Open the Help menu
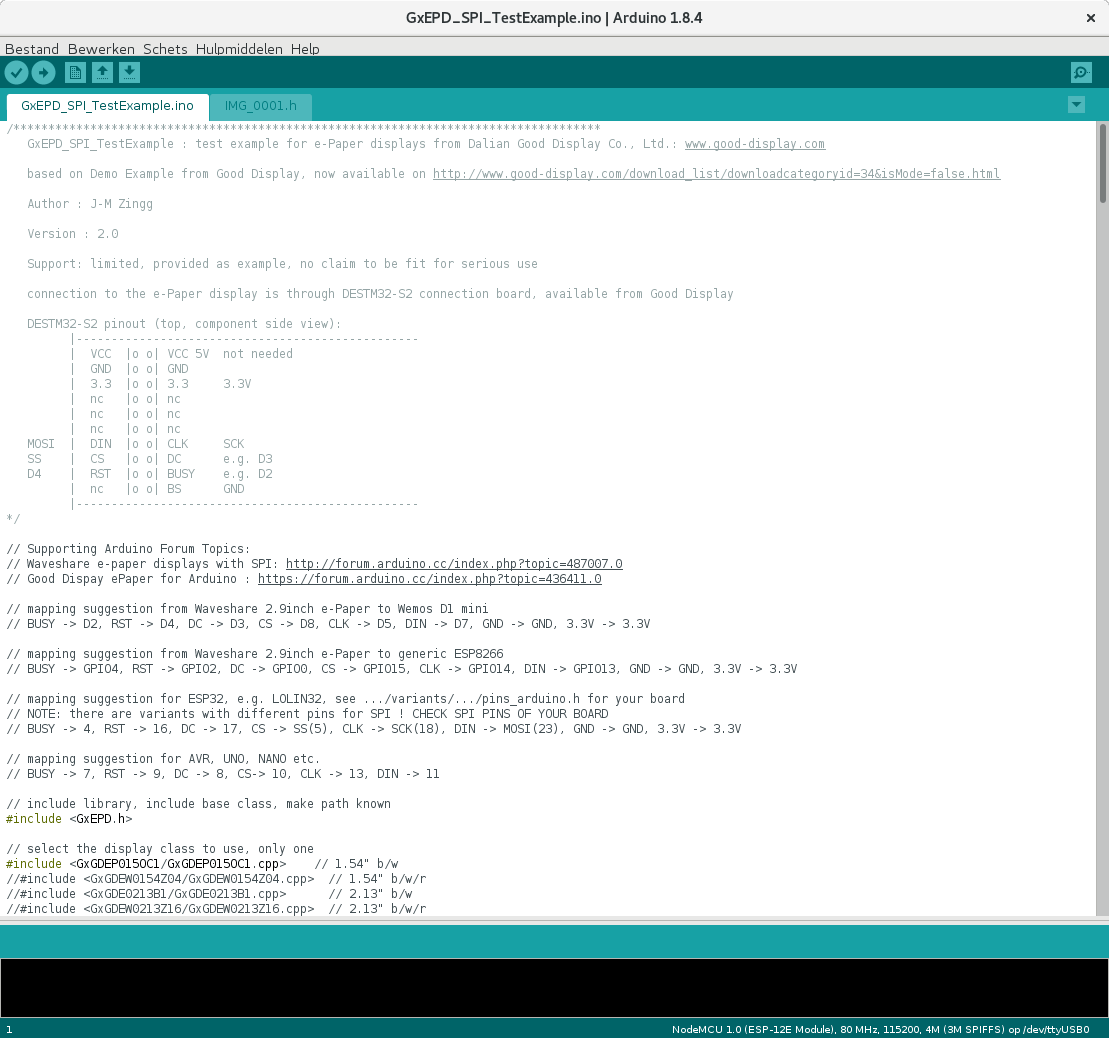The height and width of the screenshot is (1038, 1109). (x=305, y=49)
